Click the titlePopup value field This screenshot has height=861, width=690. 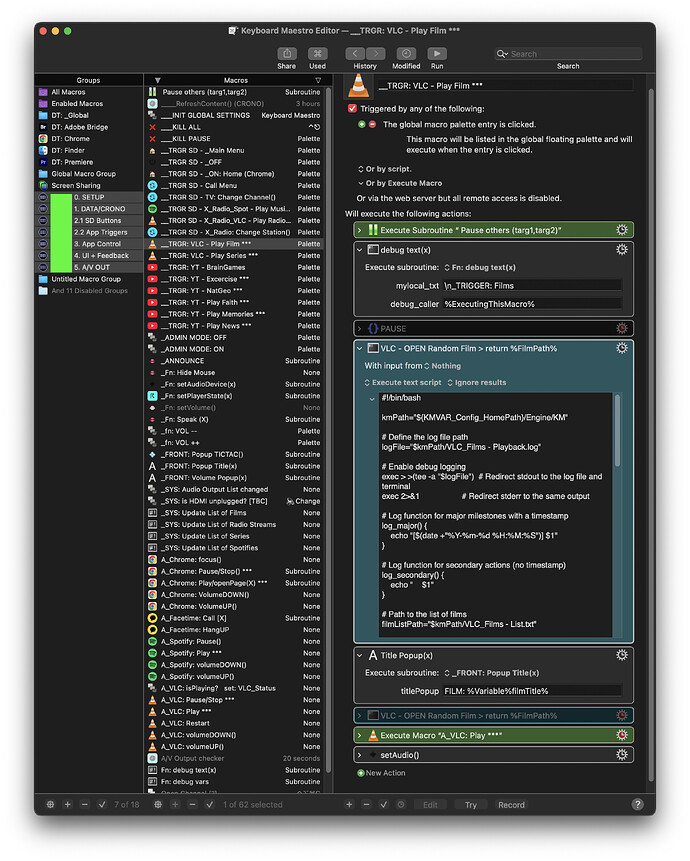coord(532,691)
